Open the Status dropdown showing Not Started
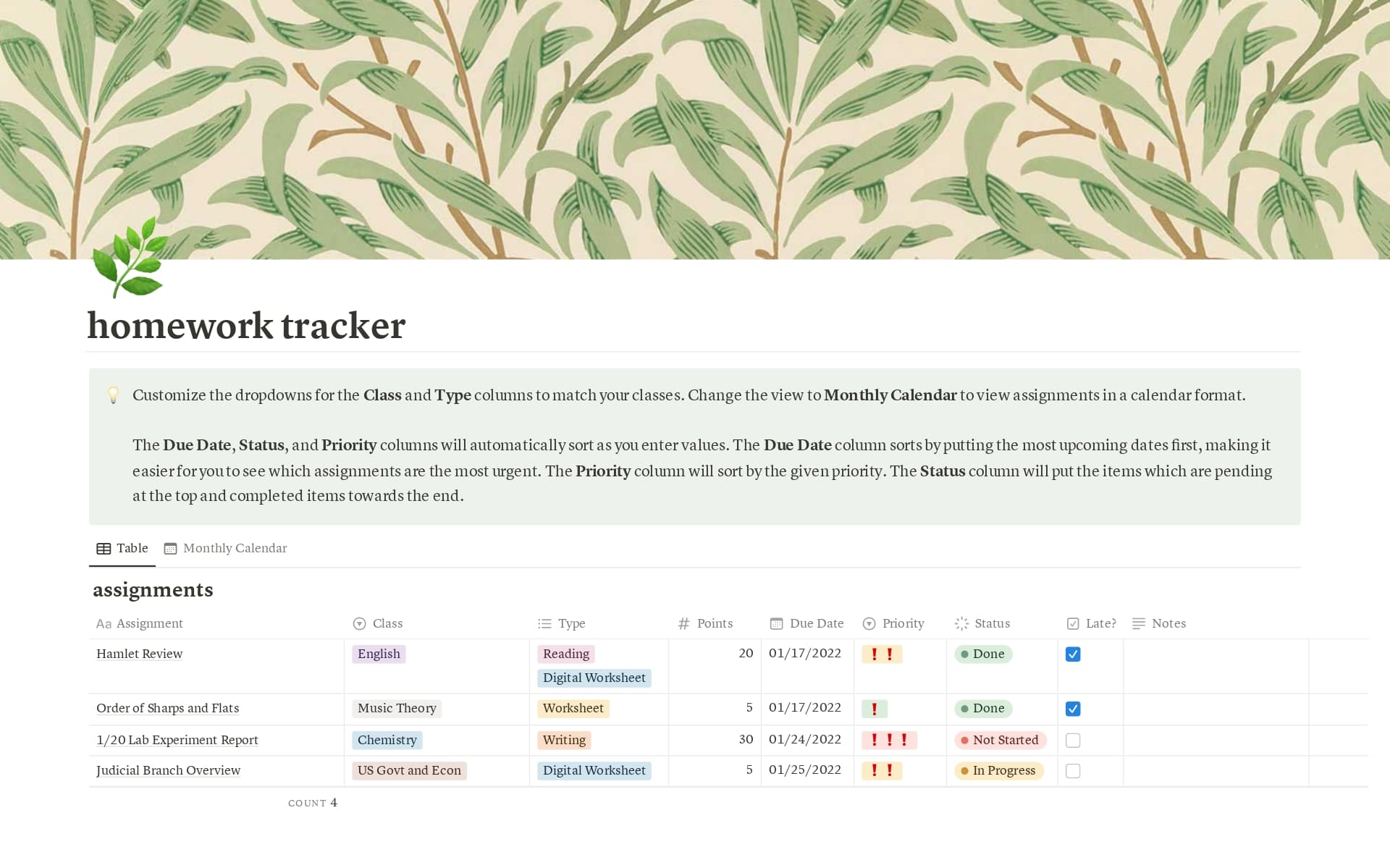The image size is (1390, 868). point(1001,740)
